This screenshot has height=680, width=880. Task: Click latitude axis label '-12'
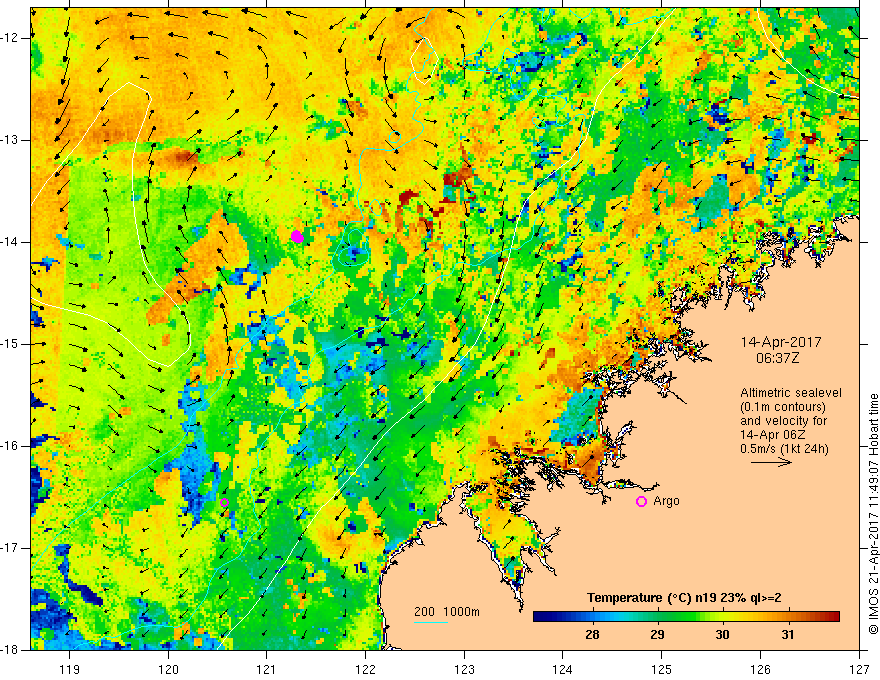pyautogui.click(x=10, y=38)
